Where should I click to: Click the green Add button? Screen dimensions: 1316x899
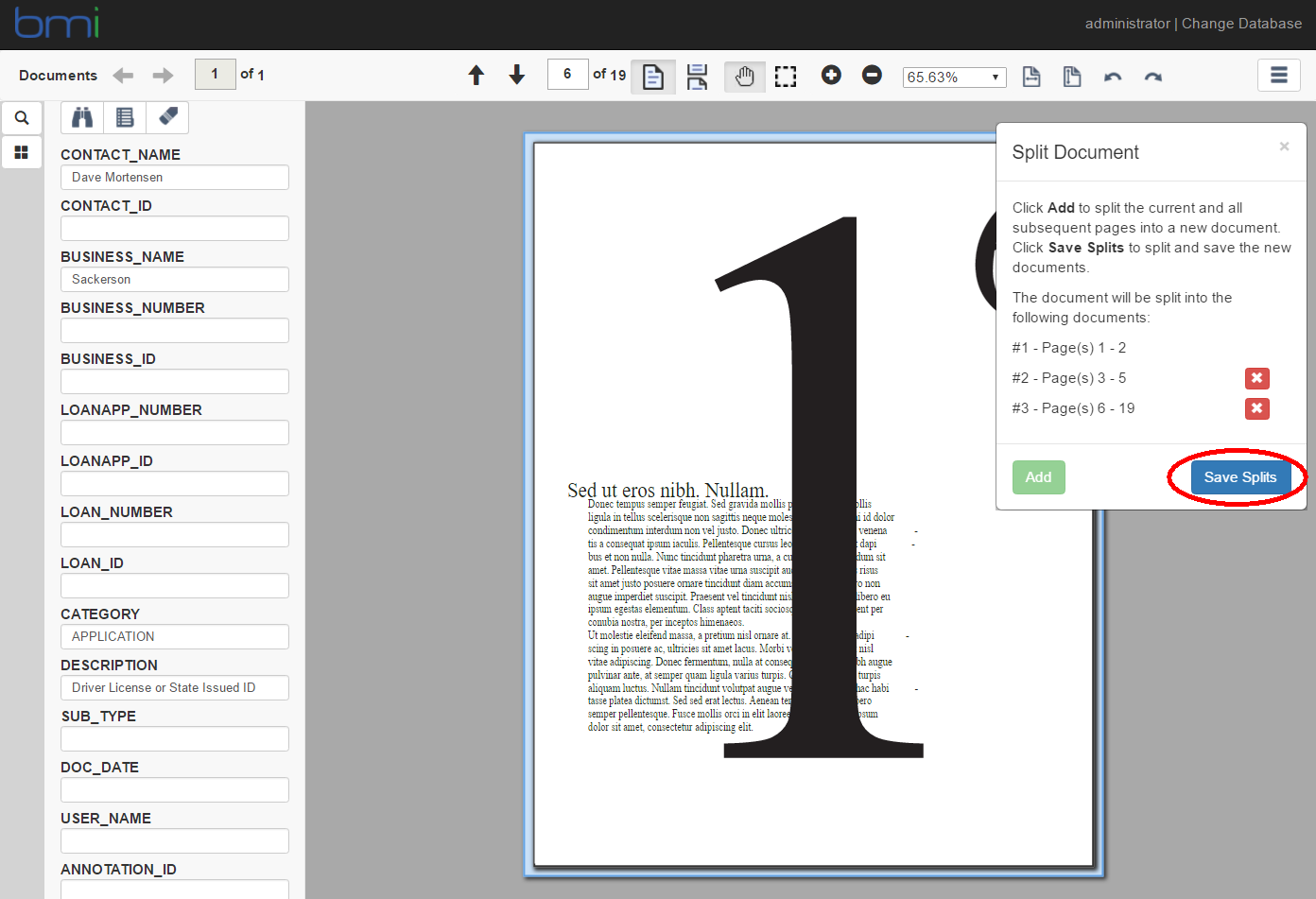[1038, 477]
